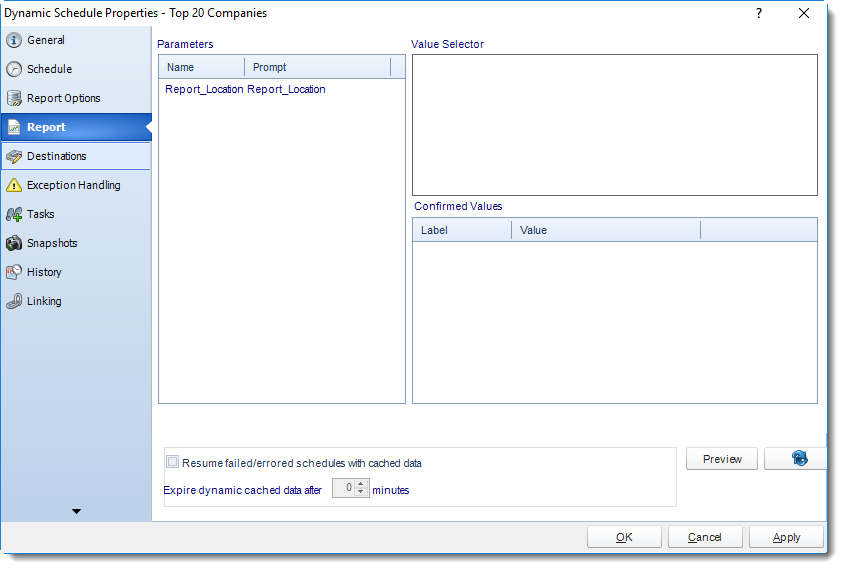
Task: View the History tab label
Action: (x=44, y=273)
